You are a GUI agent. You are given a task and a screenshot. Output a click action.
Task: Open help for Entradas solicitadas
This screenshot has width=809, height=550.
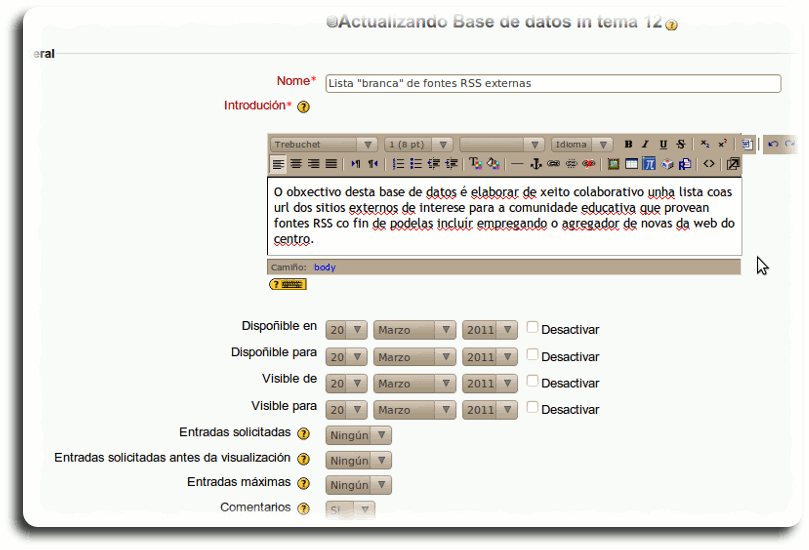[303, 433]
